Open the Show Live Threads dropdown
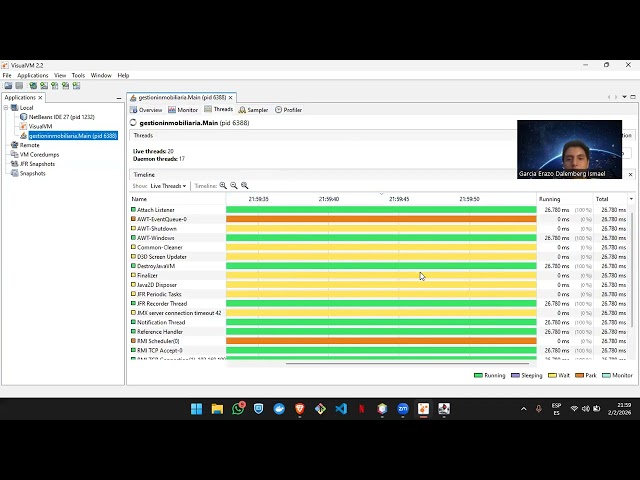The image size is (640, 480). 168,186
